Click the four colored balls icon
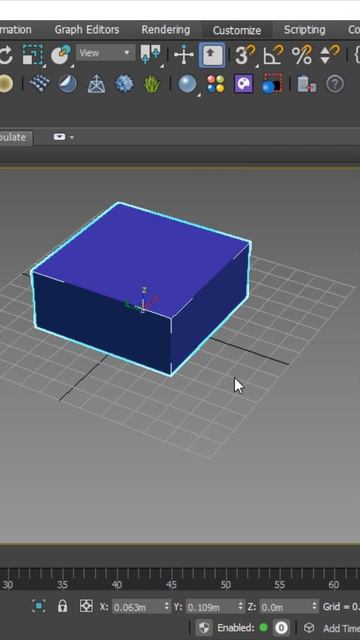The width and height of the screenshot is (360, 640). [x=216, y=84]
